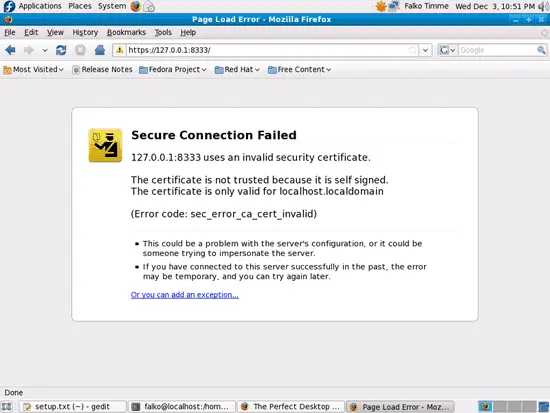550x413 pixels.
Task: Open the File menu
Action: pyautogui.click(x=10, y=32)
